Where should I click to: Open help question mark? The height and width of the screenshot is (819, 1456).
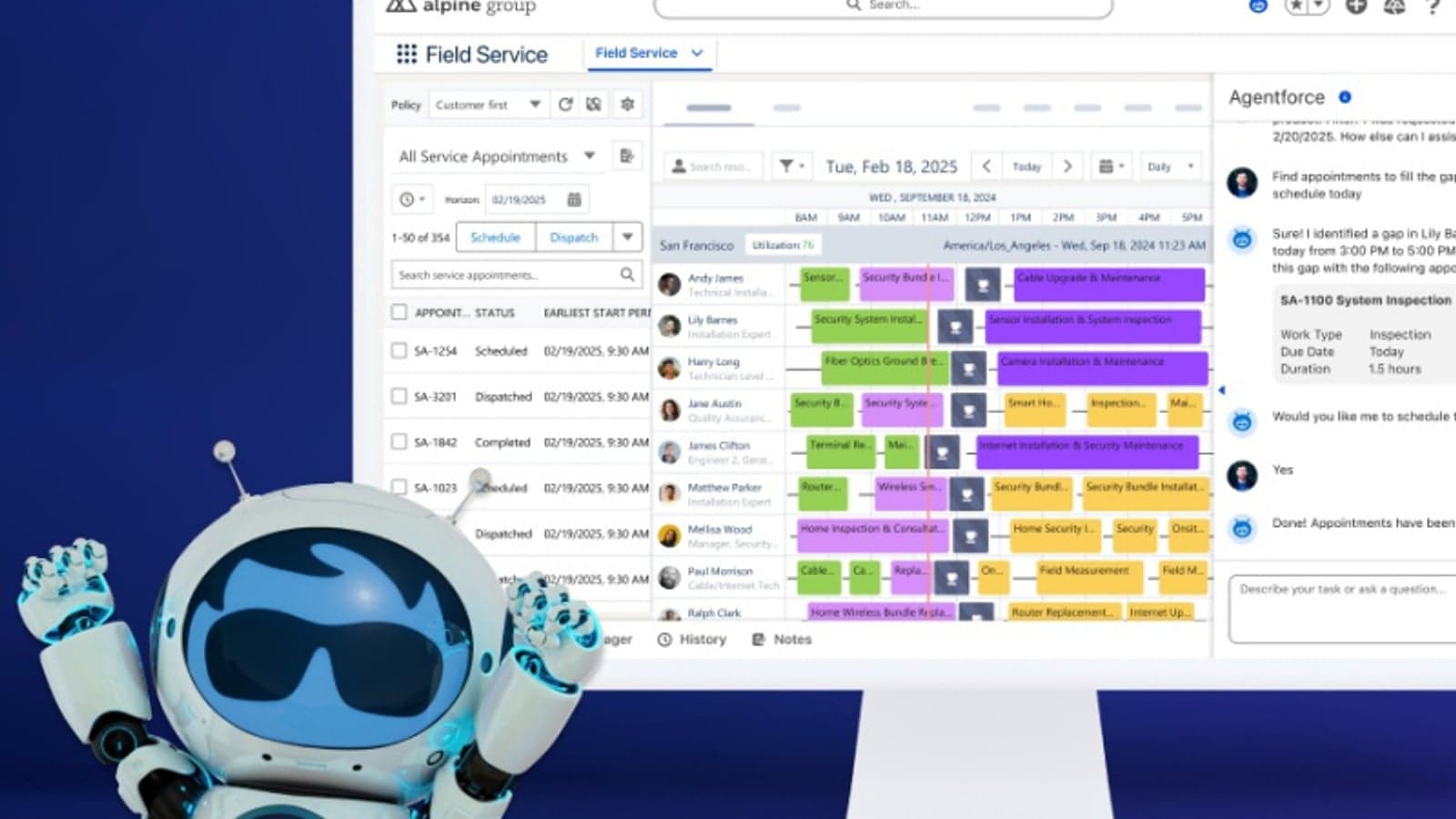coord(1433,5)
